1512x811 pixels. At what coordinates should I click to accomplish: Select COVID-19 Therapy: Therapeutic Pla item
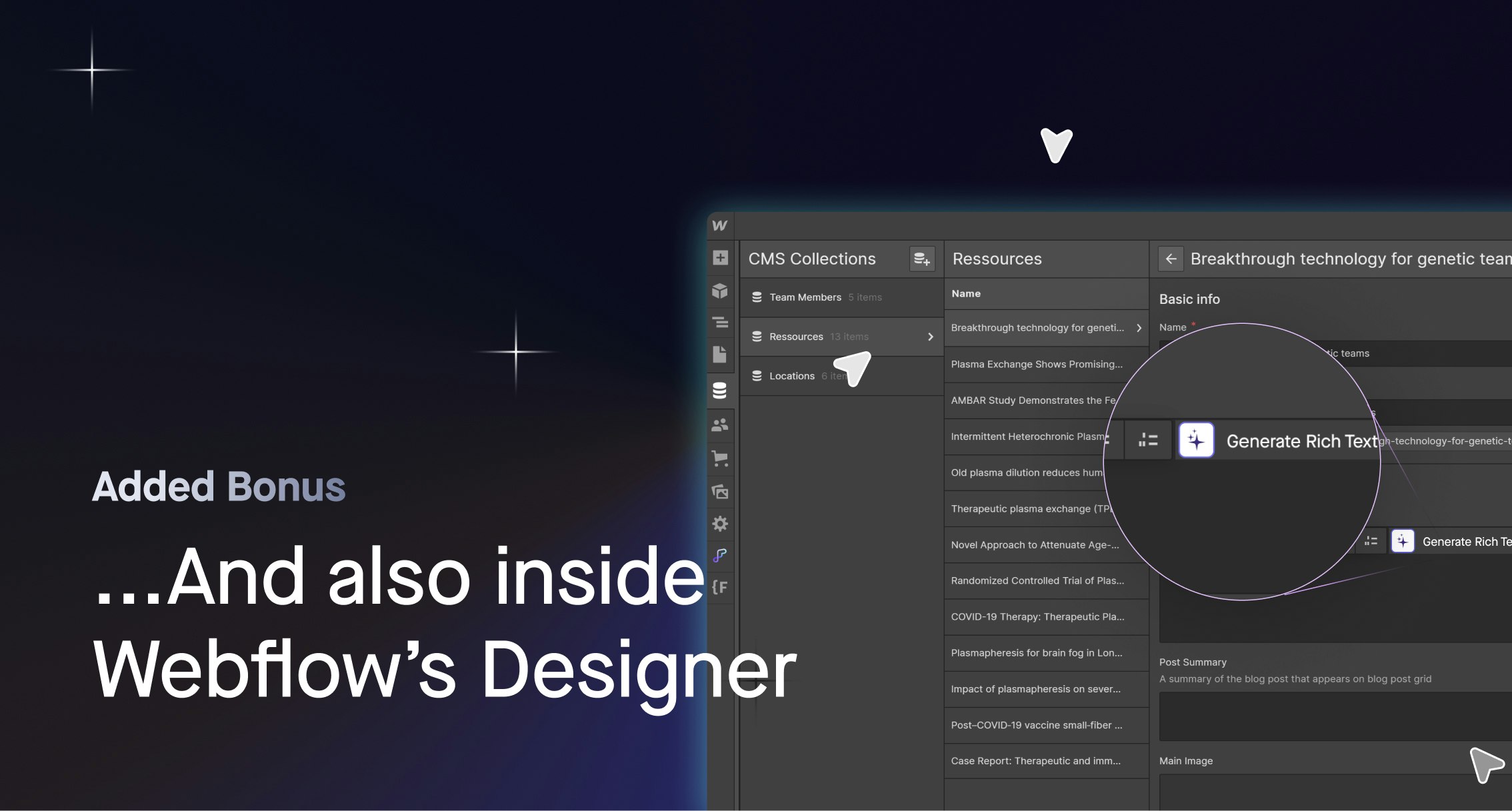click(x=1046, y=616)
